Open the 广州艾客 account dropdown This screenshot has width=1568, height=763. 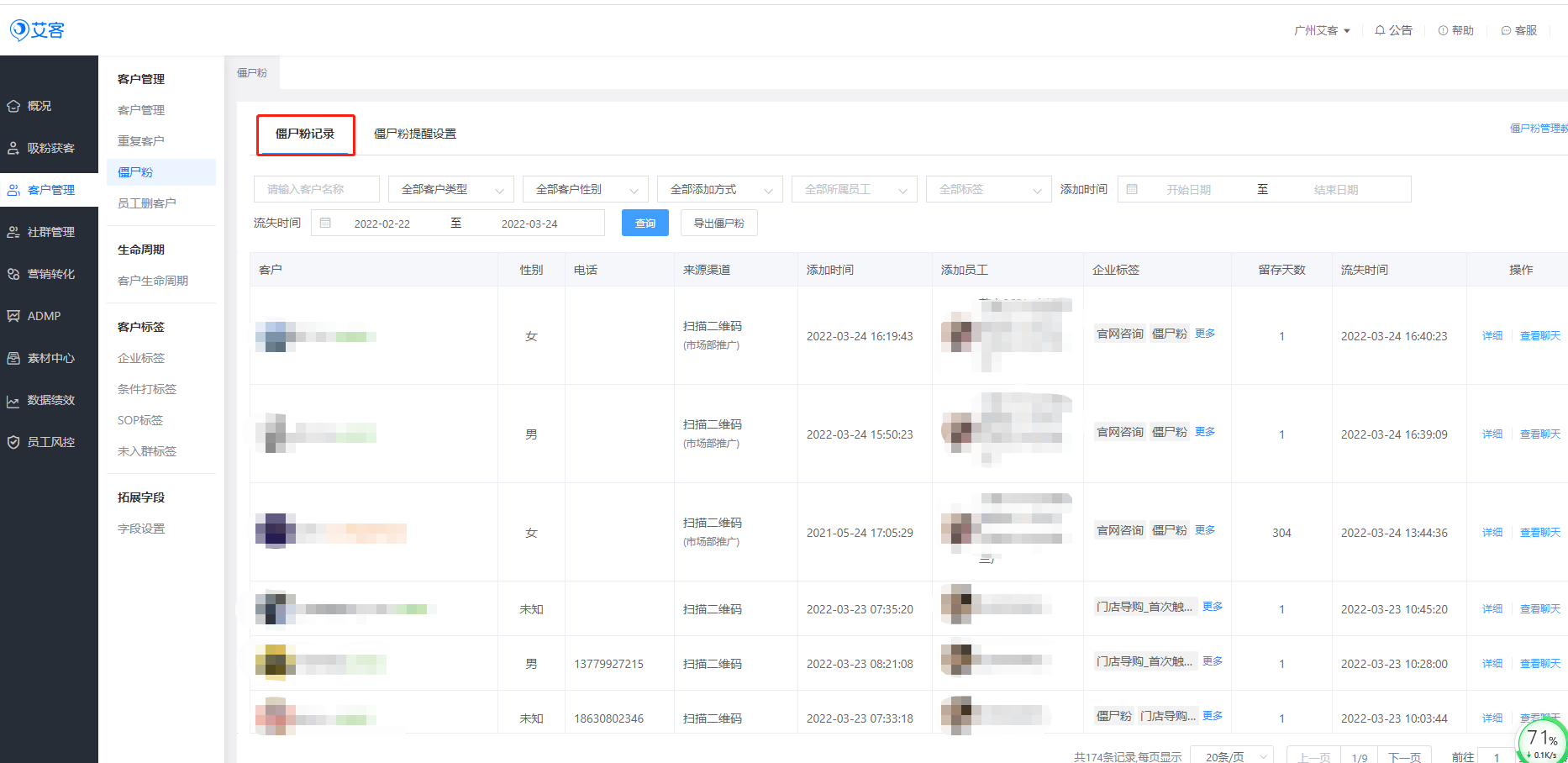1322,30
